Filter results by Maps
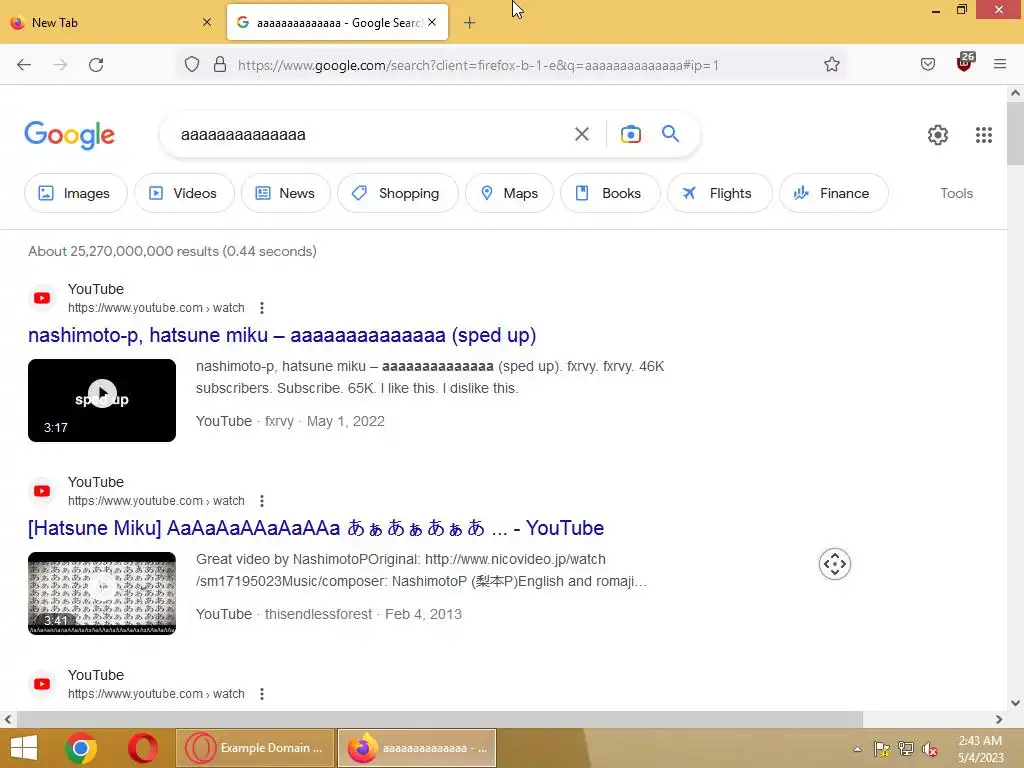This screenshot has height=768, width=1024. pos(509,193)
